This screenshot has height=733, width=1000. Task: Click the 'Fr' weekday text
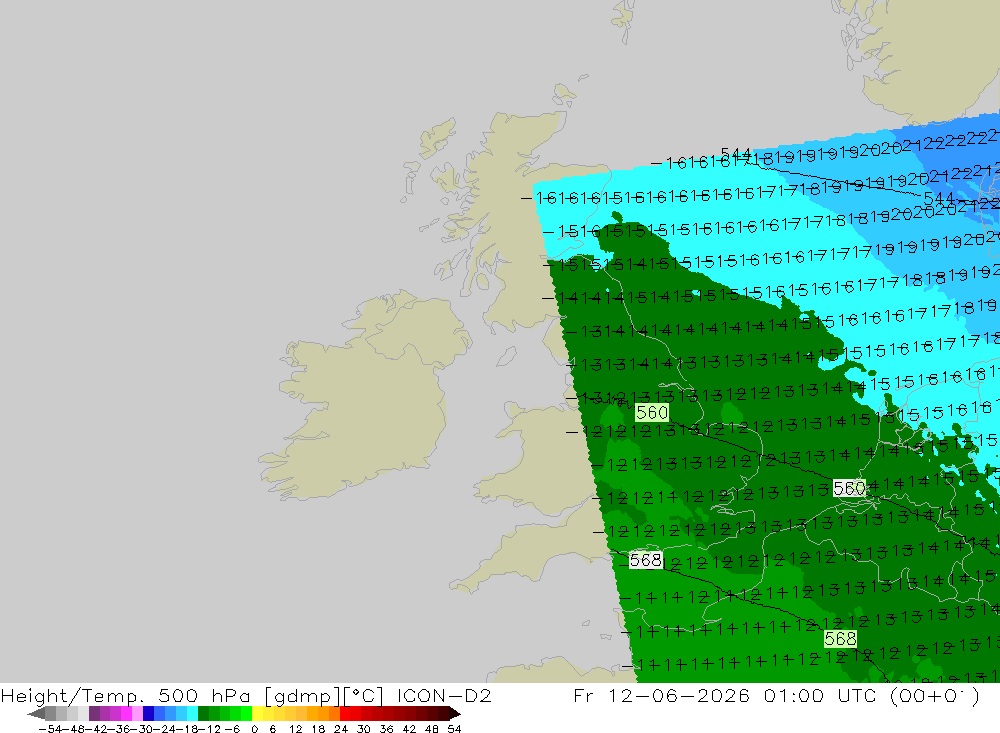pos(584,695)
